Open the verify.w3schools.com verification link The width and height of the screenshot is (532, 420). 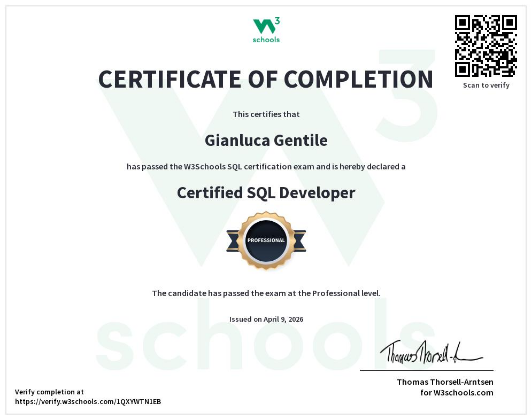(88, 402)
